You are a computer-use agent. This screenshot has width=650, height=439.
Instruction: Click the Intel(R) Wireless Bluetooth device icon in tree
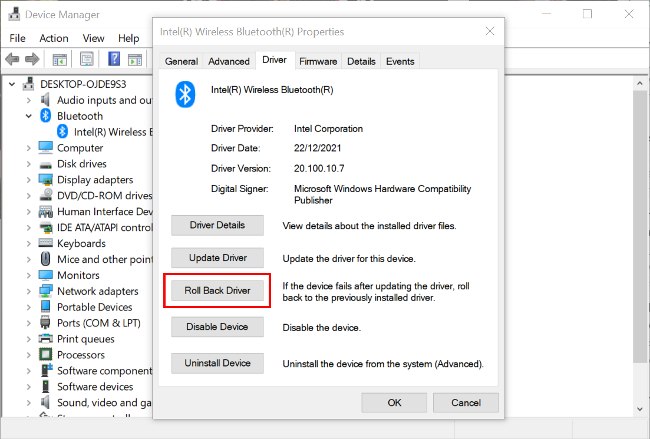point(62,132)
